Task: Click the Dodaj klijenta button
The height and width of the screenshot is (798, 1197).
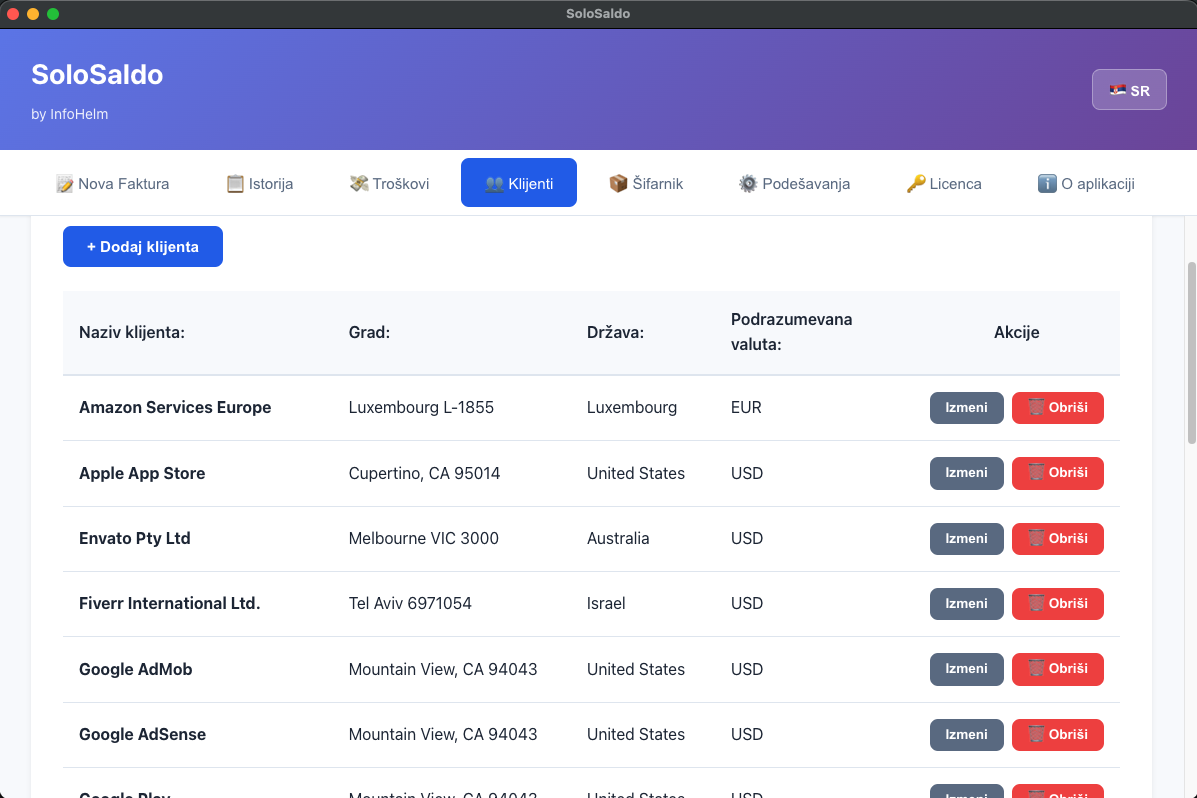Action: (x=142, y=247)
